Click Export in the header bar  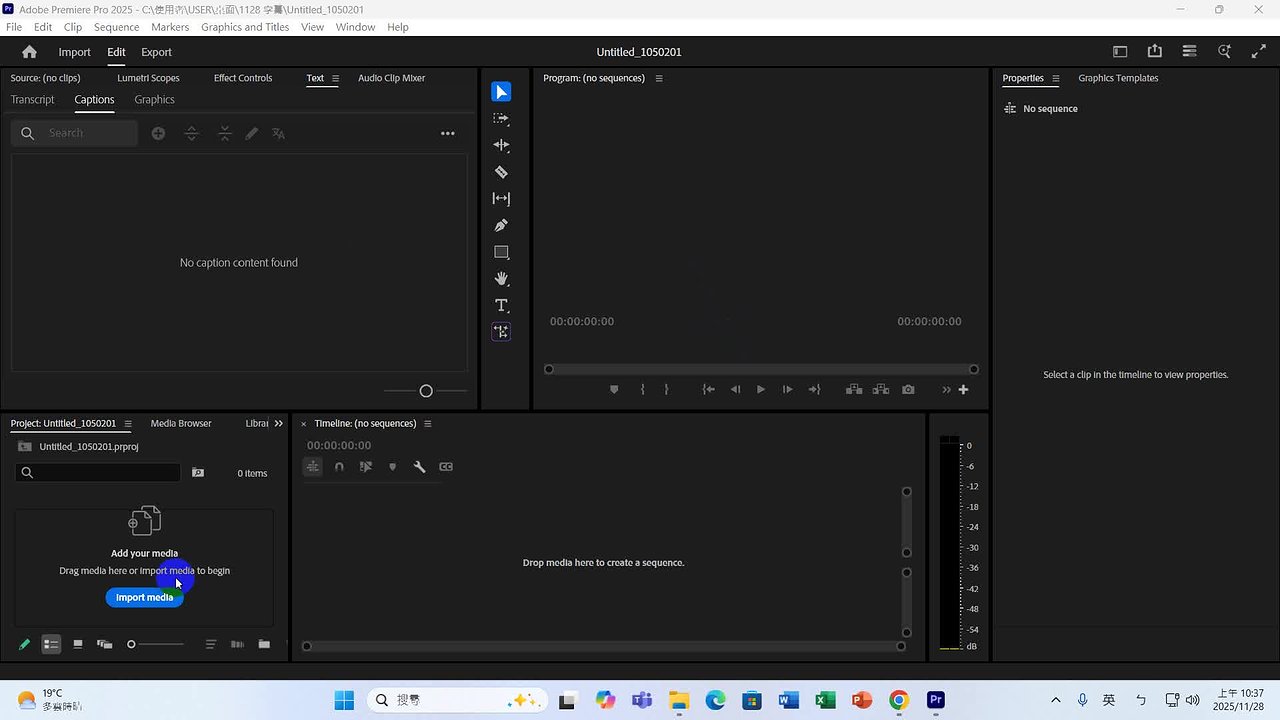coord(156,52)
